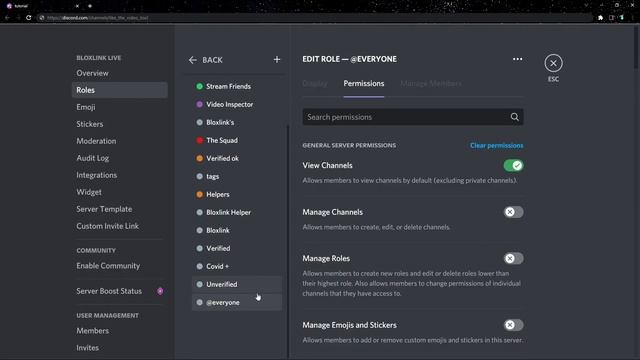Open the three-dot role options menu
640x360 pixels.
pyautogui.click(x=517, y=59)
